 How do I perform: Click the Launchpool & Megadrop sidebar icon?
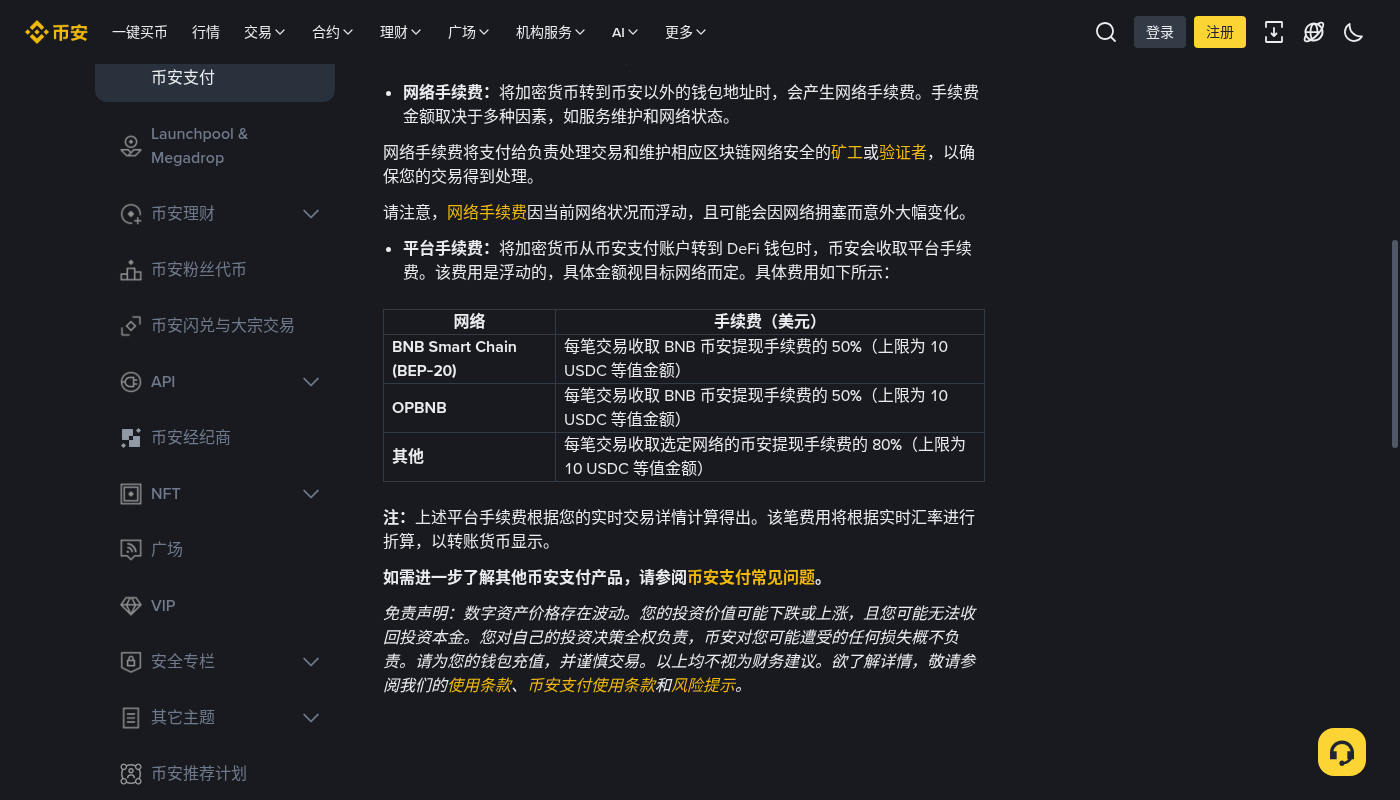(131, 146)
